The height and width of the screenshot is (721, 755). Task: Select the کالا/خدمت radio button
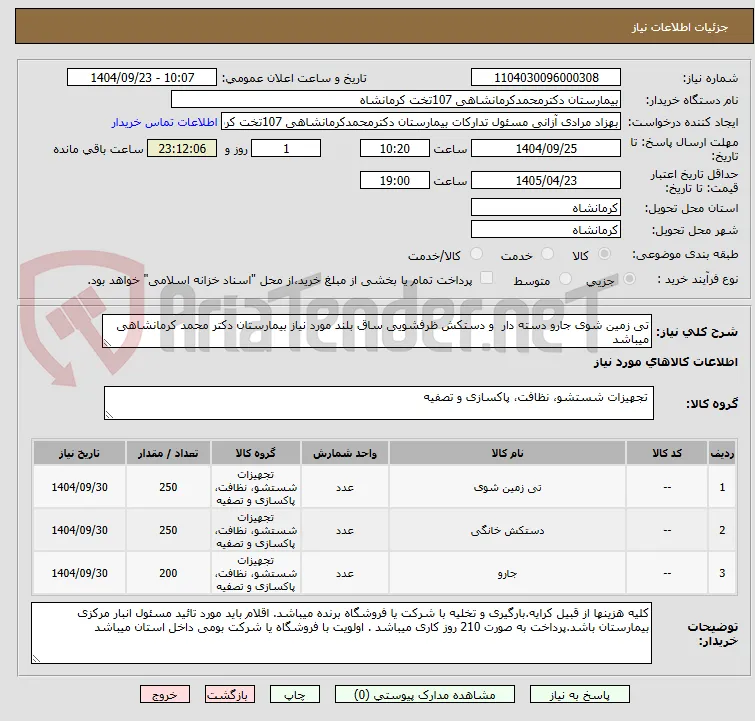476,254
